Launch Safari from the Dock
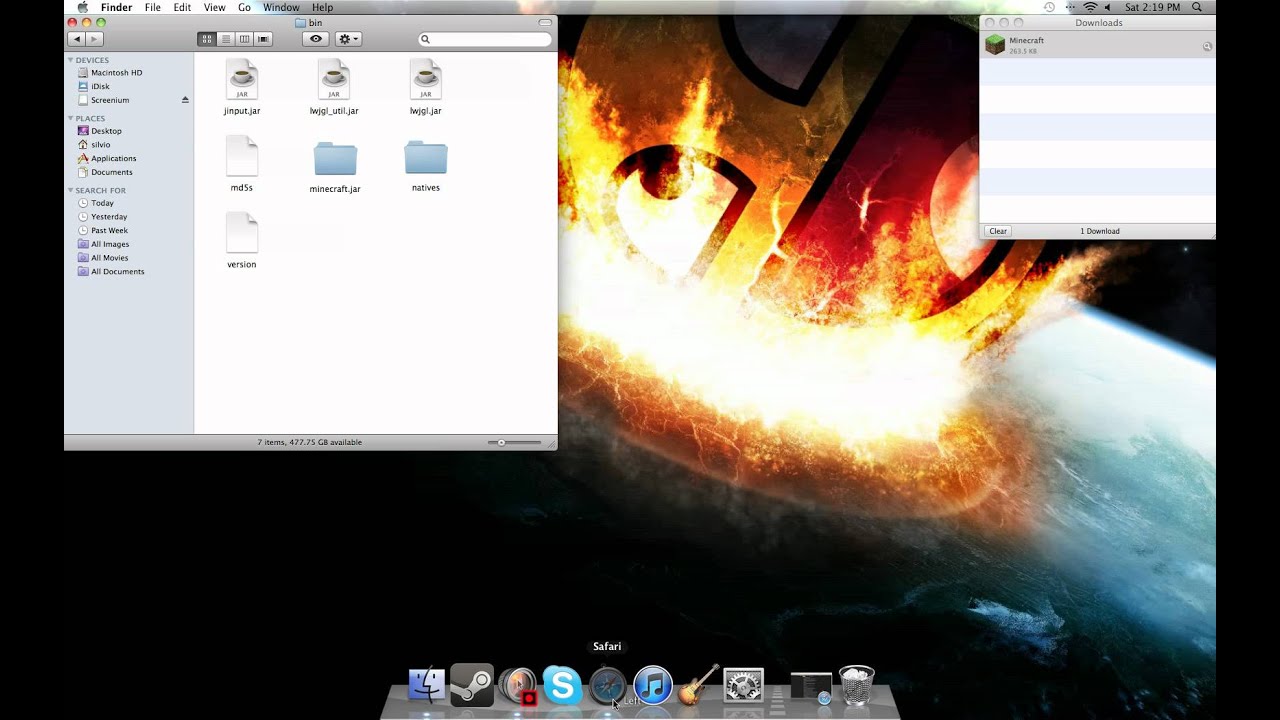The image size is (1280, 720). (607, 686)
